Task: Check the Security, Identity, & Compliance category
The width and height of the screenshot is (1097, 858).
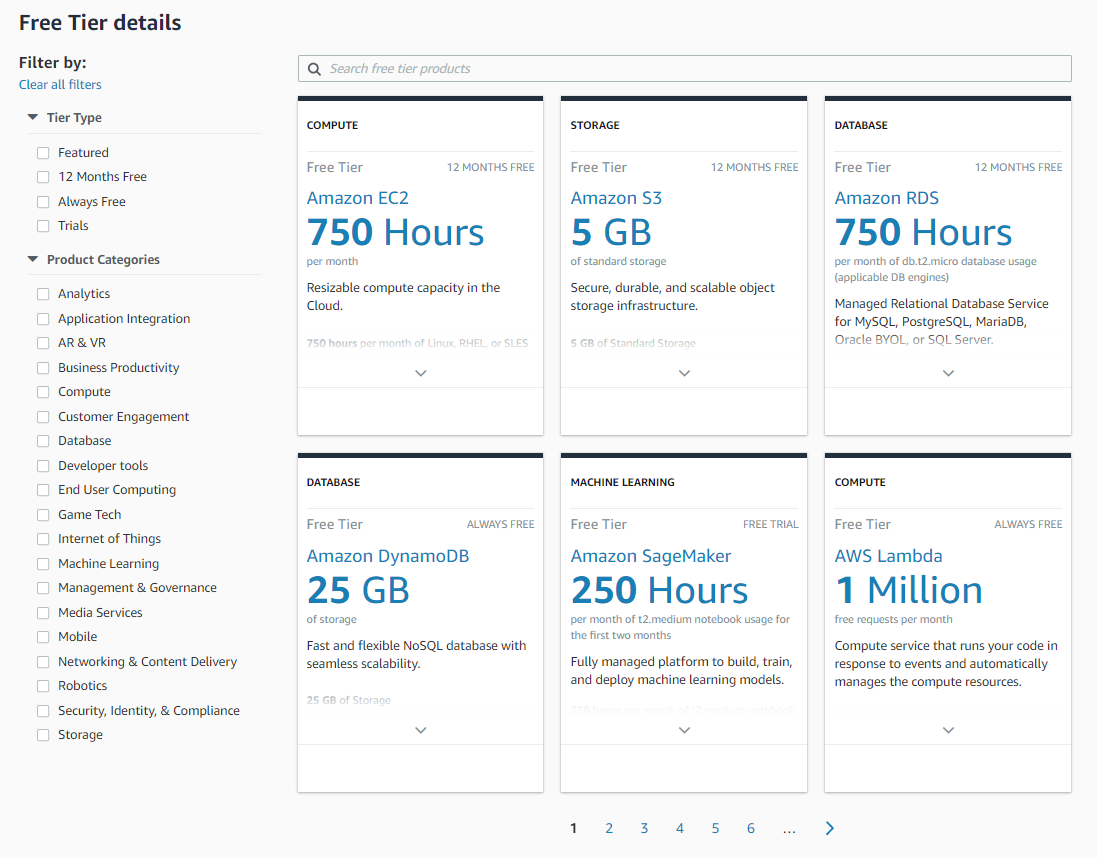Action: (x=43, y=710)
